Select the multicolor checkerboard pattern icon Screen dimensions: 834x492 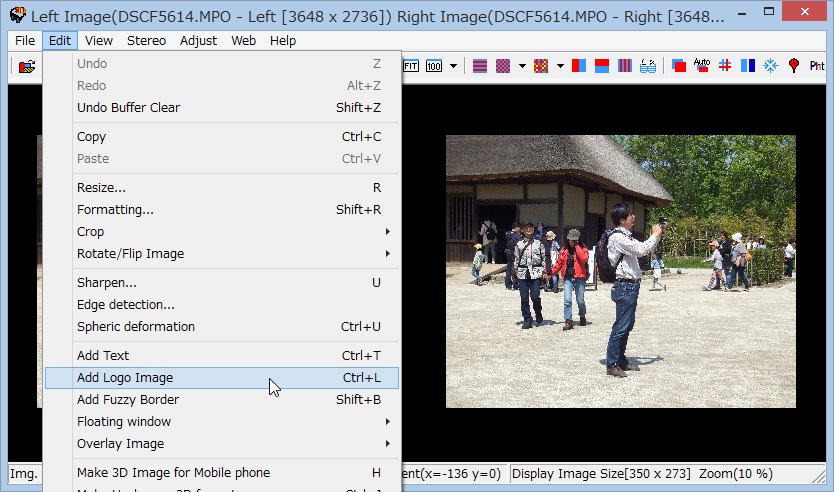541,66
